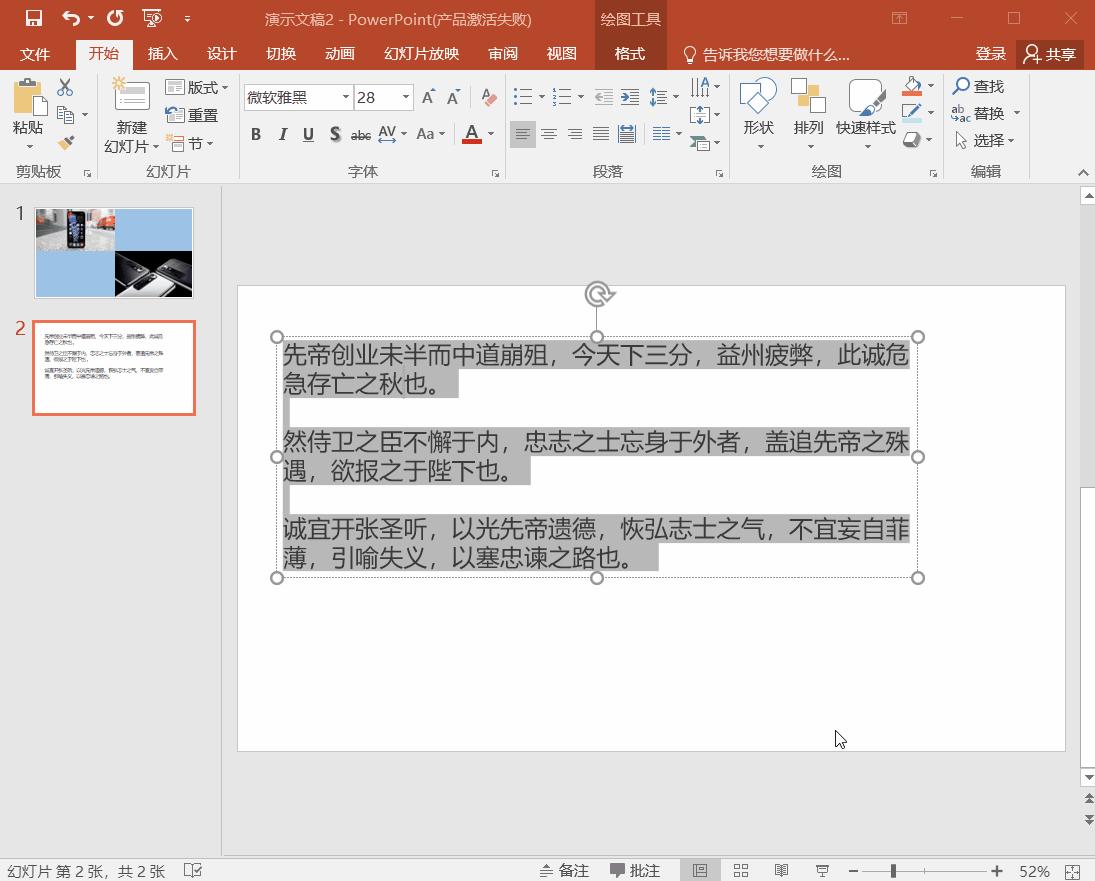Click the Increase Font Size icon
Screen dimensions: 1095x881
(428, 97)
